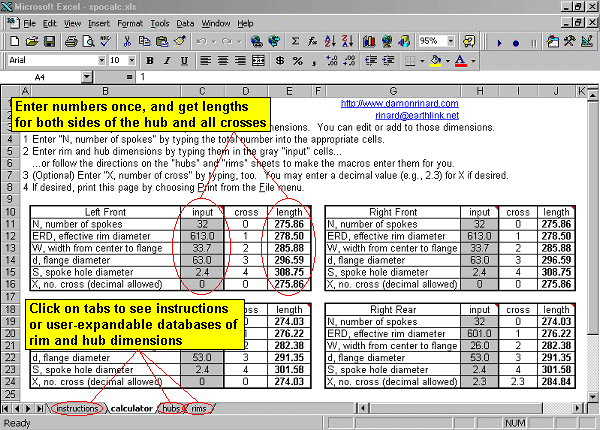Toggle Italic formatting
Image resolution: width=600 pixels, height=430 pixels.
(x=167, y=60)
